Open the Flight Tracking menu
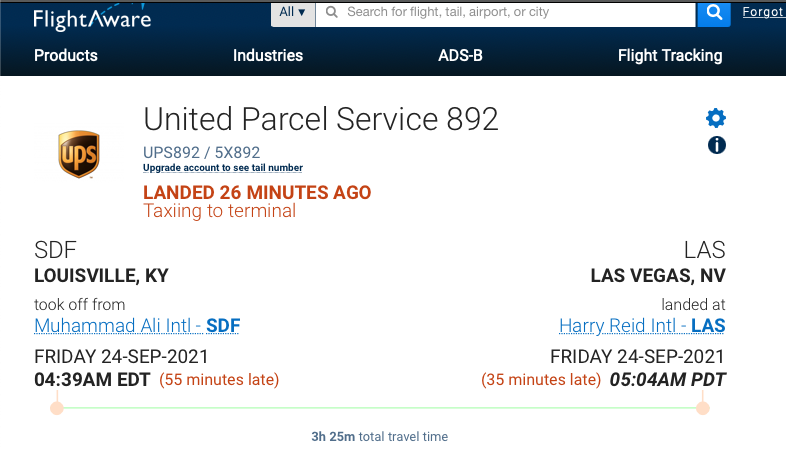 point(670,56)
